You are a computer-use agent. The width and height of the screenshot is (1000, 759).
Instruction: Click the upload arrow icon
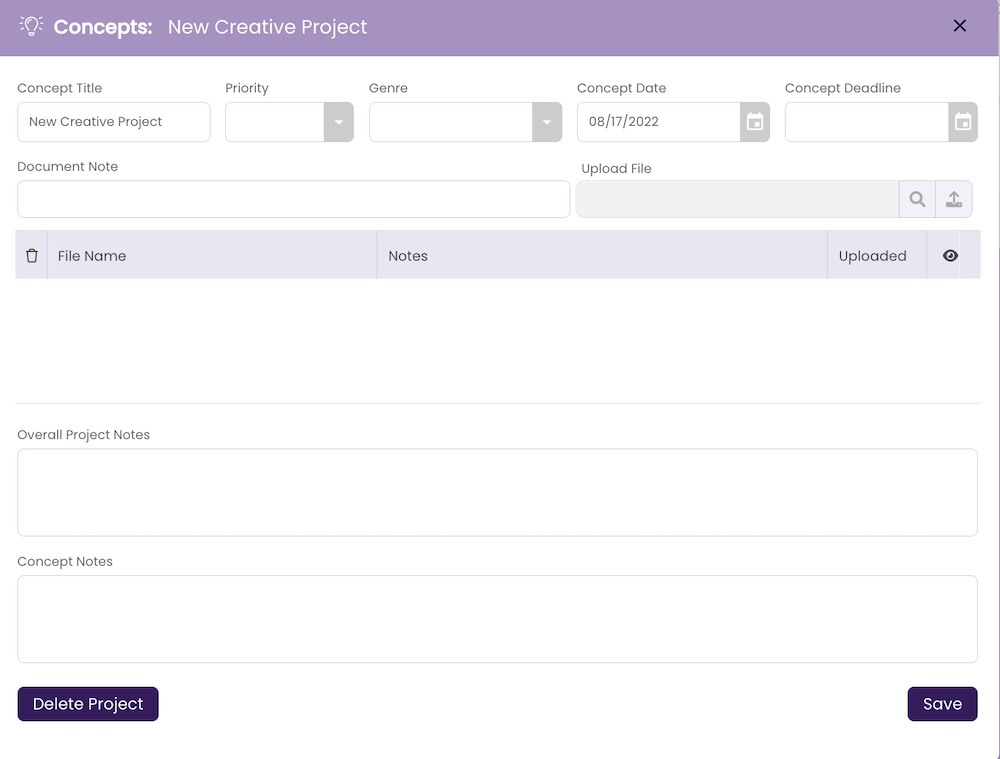point(953,199)
